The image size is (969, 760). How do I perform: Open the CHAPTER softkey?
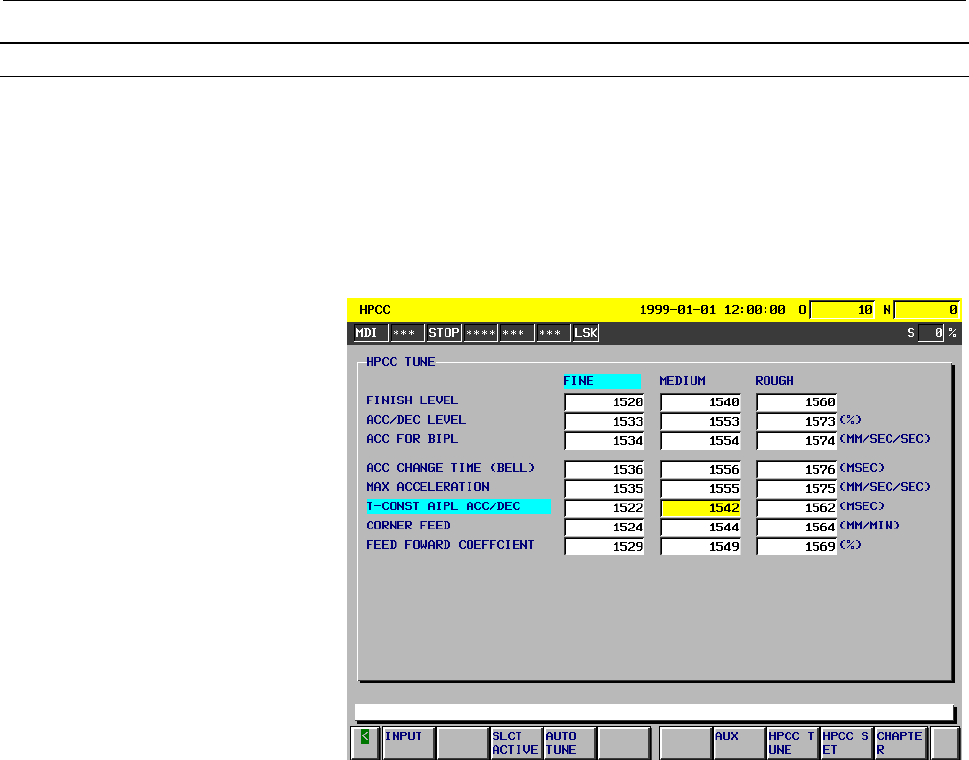(x=900, y=743)
